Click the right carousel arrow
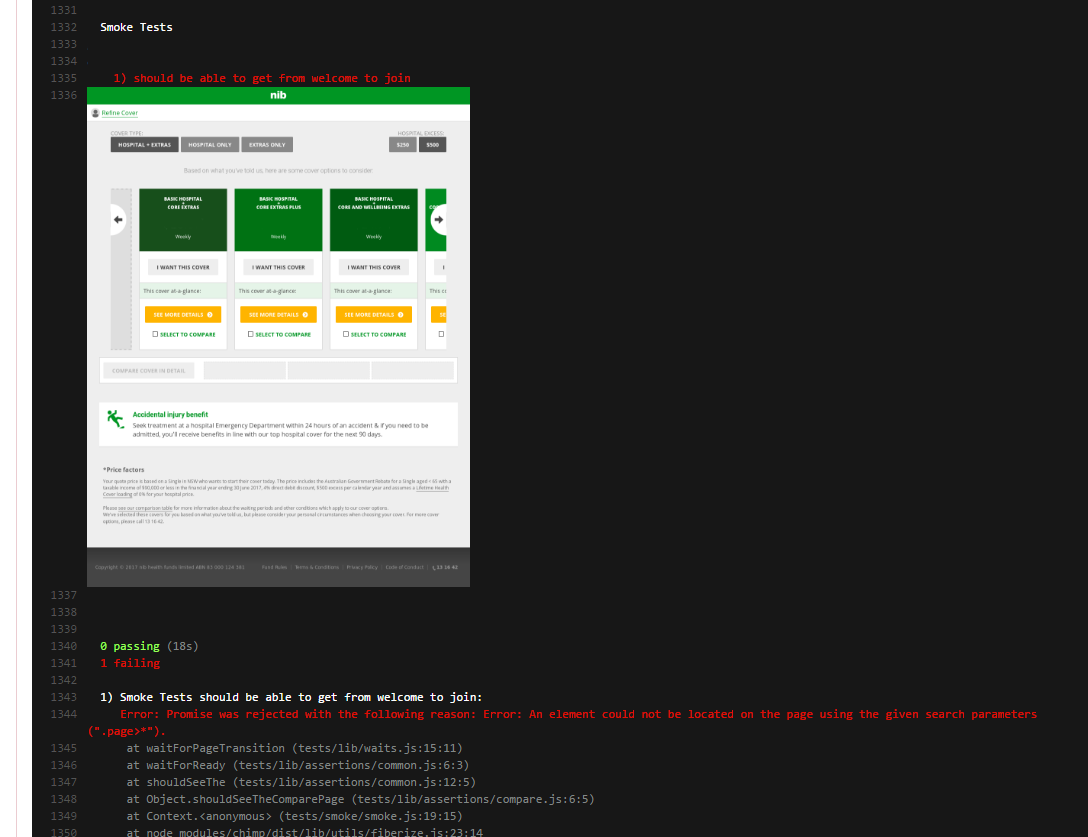Viewport: 1088px width, 837px height. (x=437, y=219)
